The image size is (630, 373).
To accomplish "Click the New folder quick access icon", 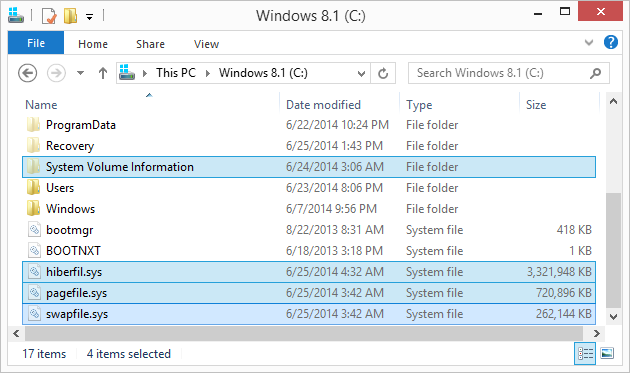I will [70, 16].
